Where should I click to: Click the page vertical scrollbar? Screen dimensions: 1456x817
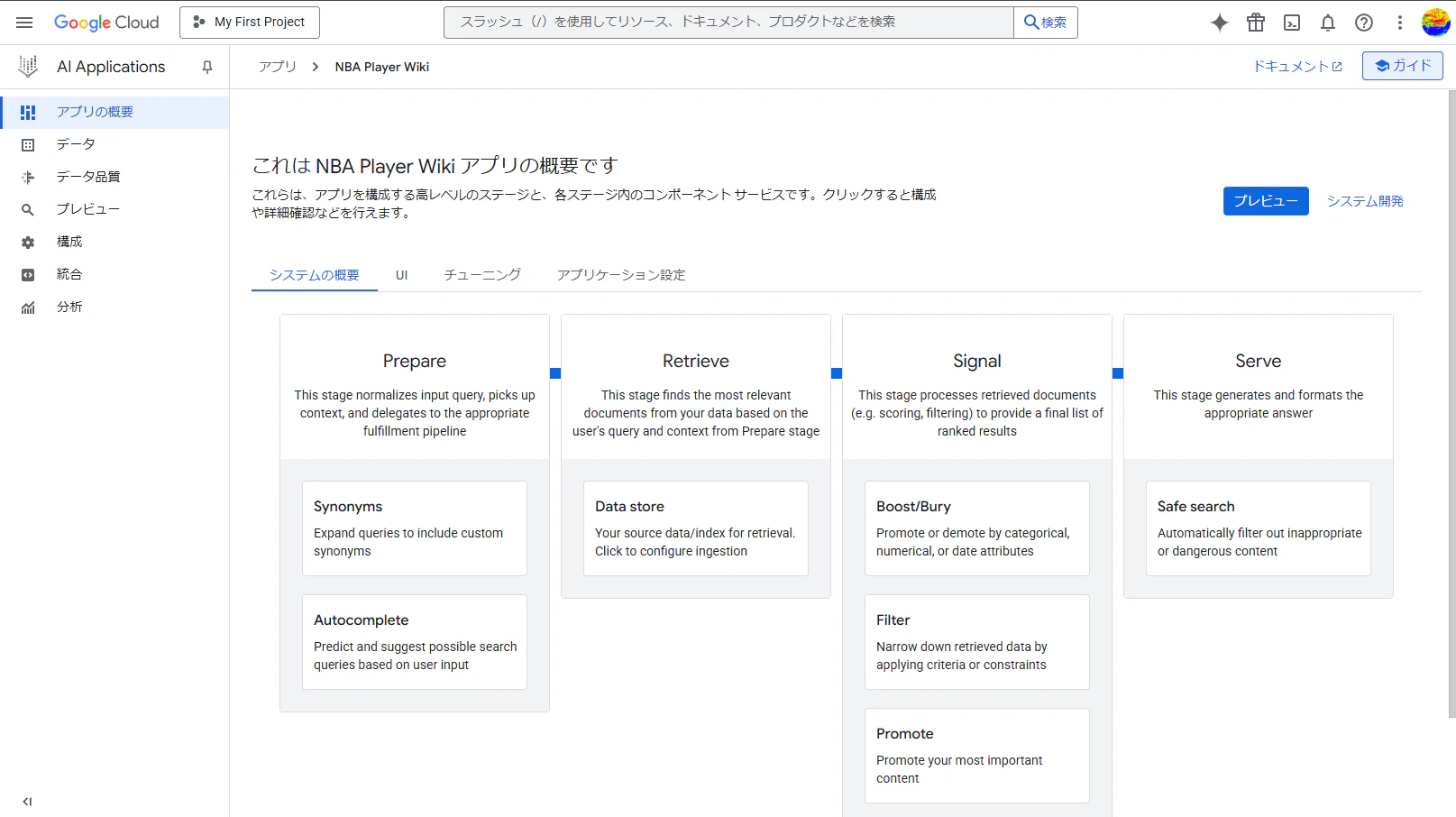coord(1451,404)
